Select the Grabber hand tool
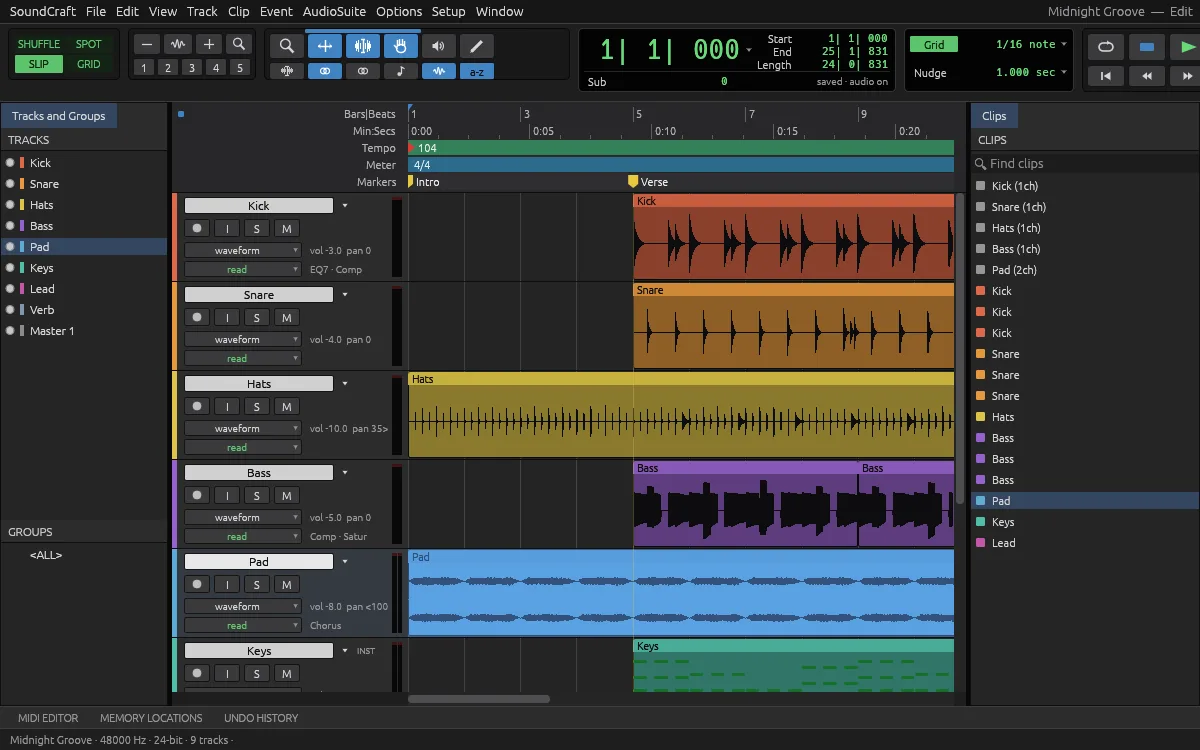Screen dimensions: 1200x750 401,46
